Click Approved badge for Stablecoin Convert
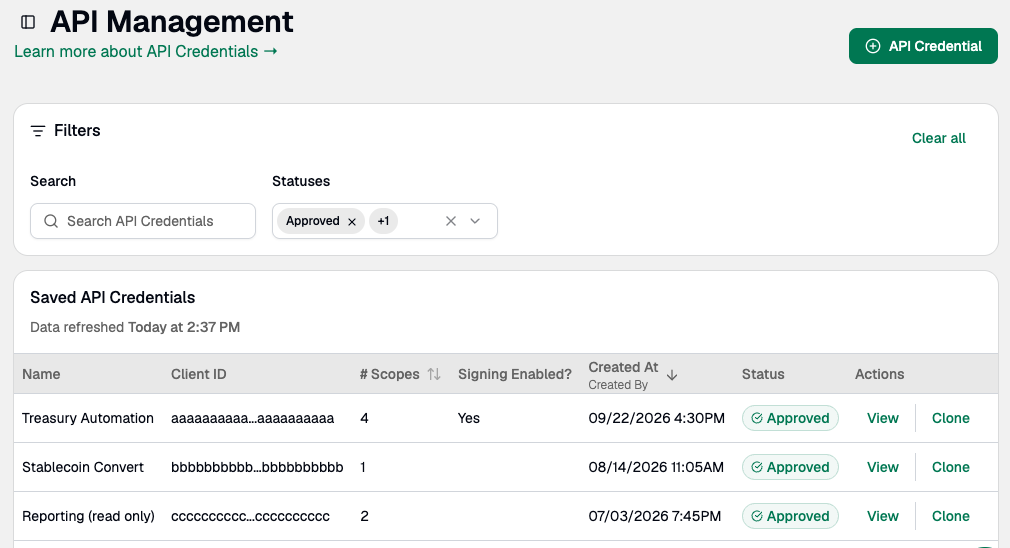 (x=790, y=467)
